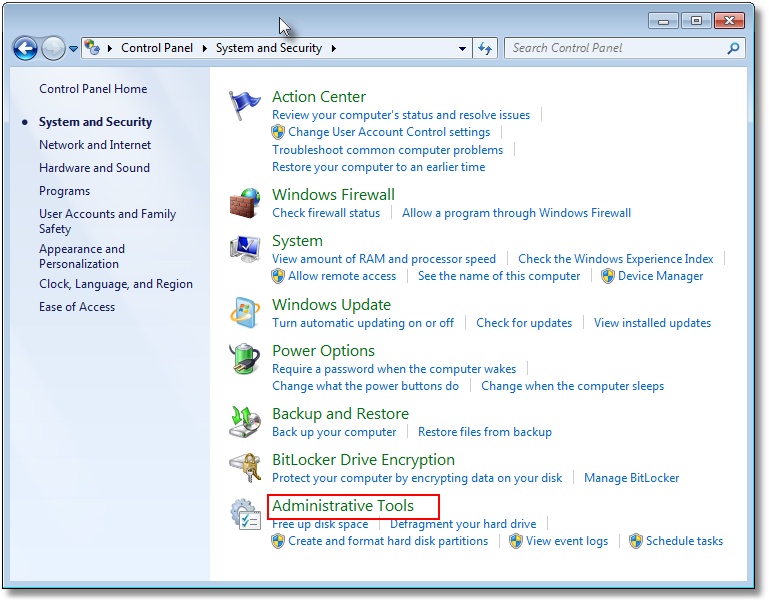Click the Backup and Restore icon
This screenshot has width=769, height=603.
pyautogui.click(x=244, y=421)
